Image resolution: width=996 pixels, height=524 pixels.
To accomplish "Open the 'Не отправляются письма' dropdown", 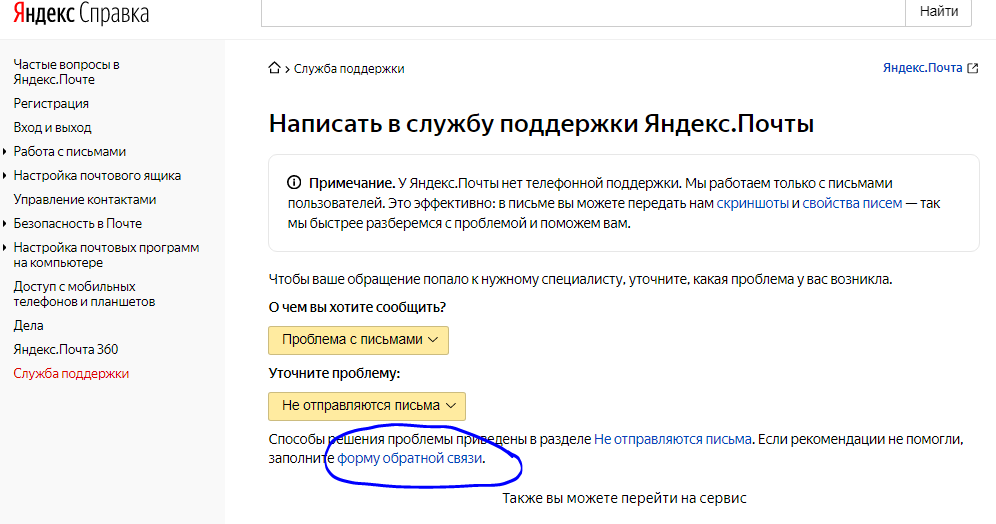I will (x=367, y=406).
